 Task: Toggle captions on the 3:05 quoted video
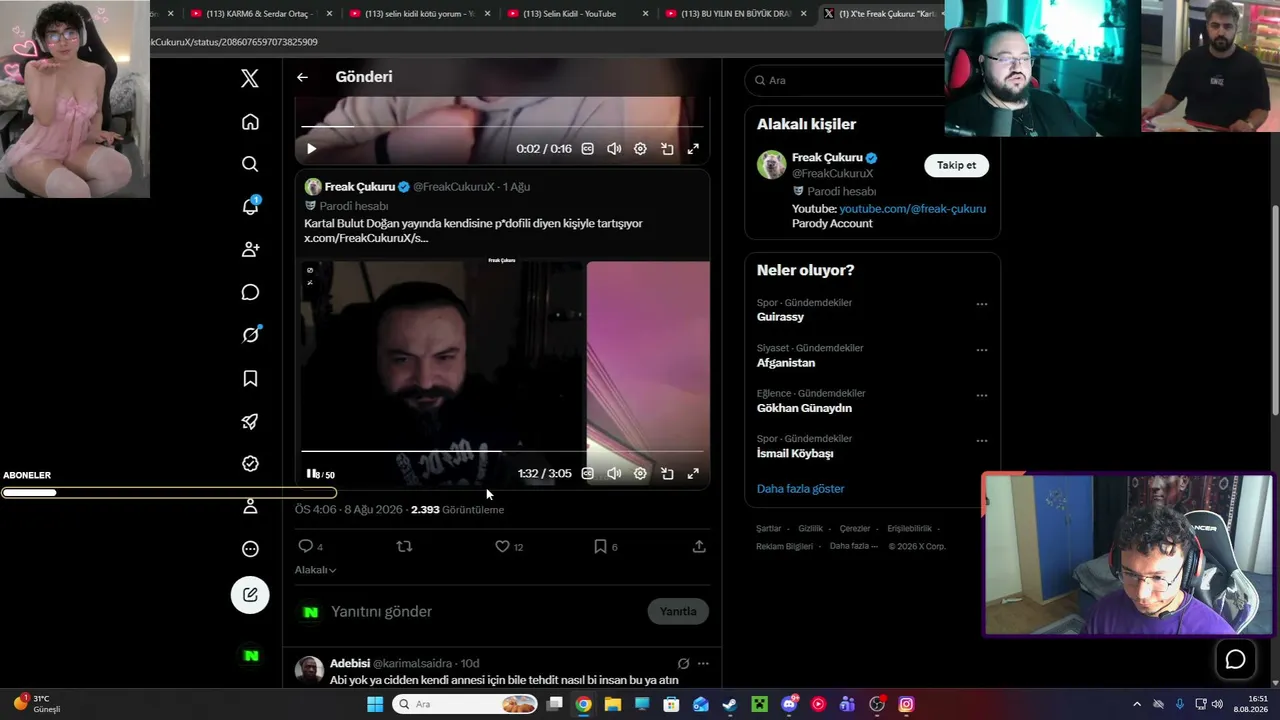pyautogui.click(x=588, y=473)
